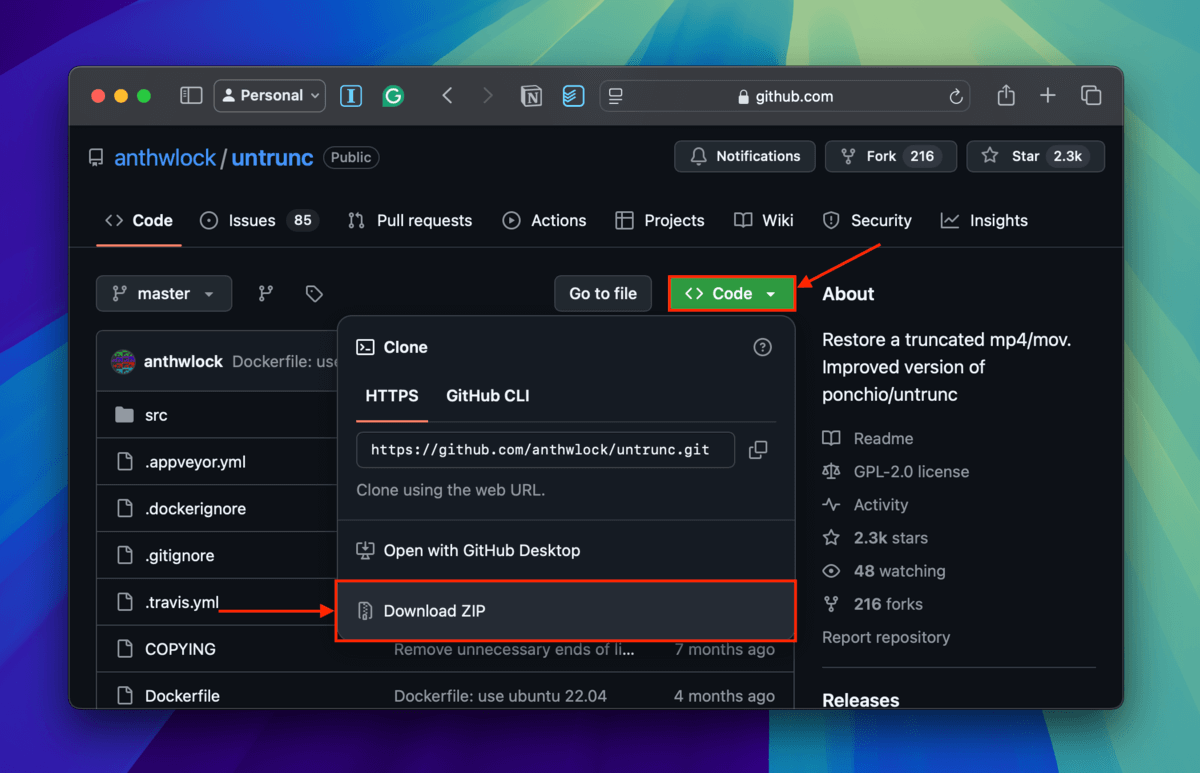
Task: Open the Actions tab
Action: (x=545, y=220)
